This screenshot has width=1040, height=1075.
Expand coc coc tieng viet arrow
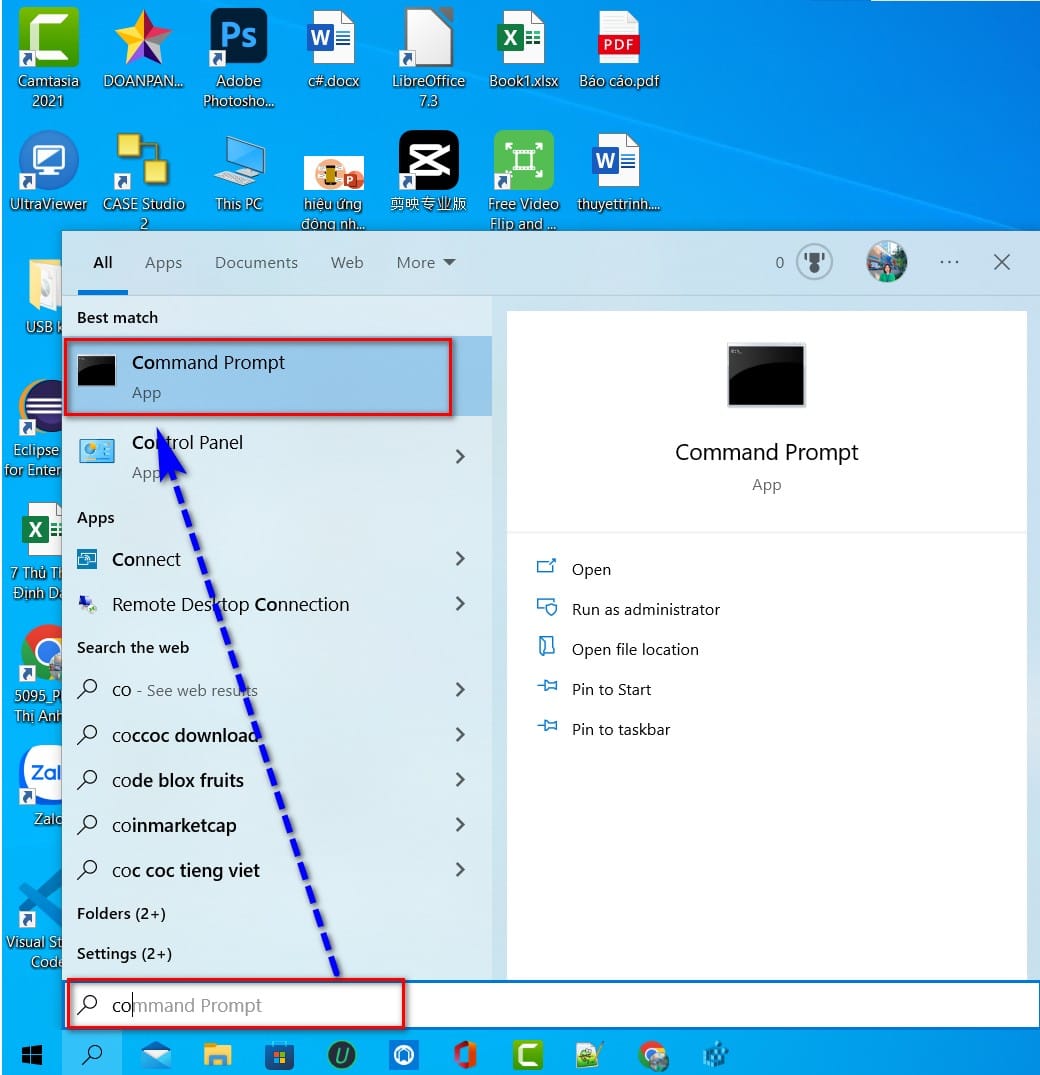tap(460, 870)
